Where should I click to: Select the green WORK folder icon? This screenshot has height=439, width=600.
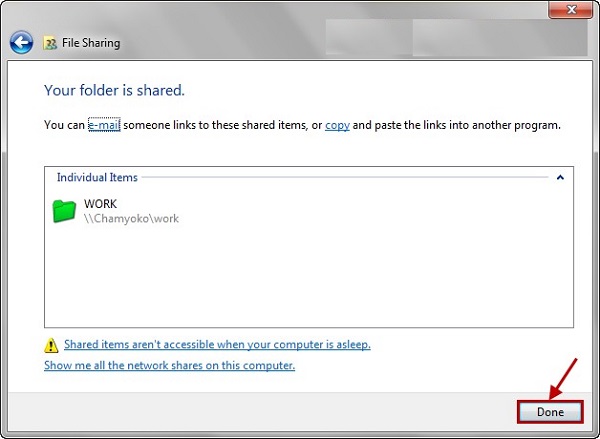[x=64, y=211]
